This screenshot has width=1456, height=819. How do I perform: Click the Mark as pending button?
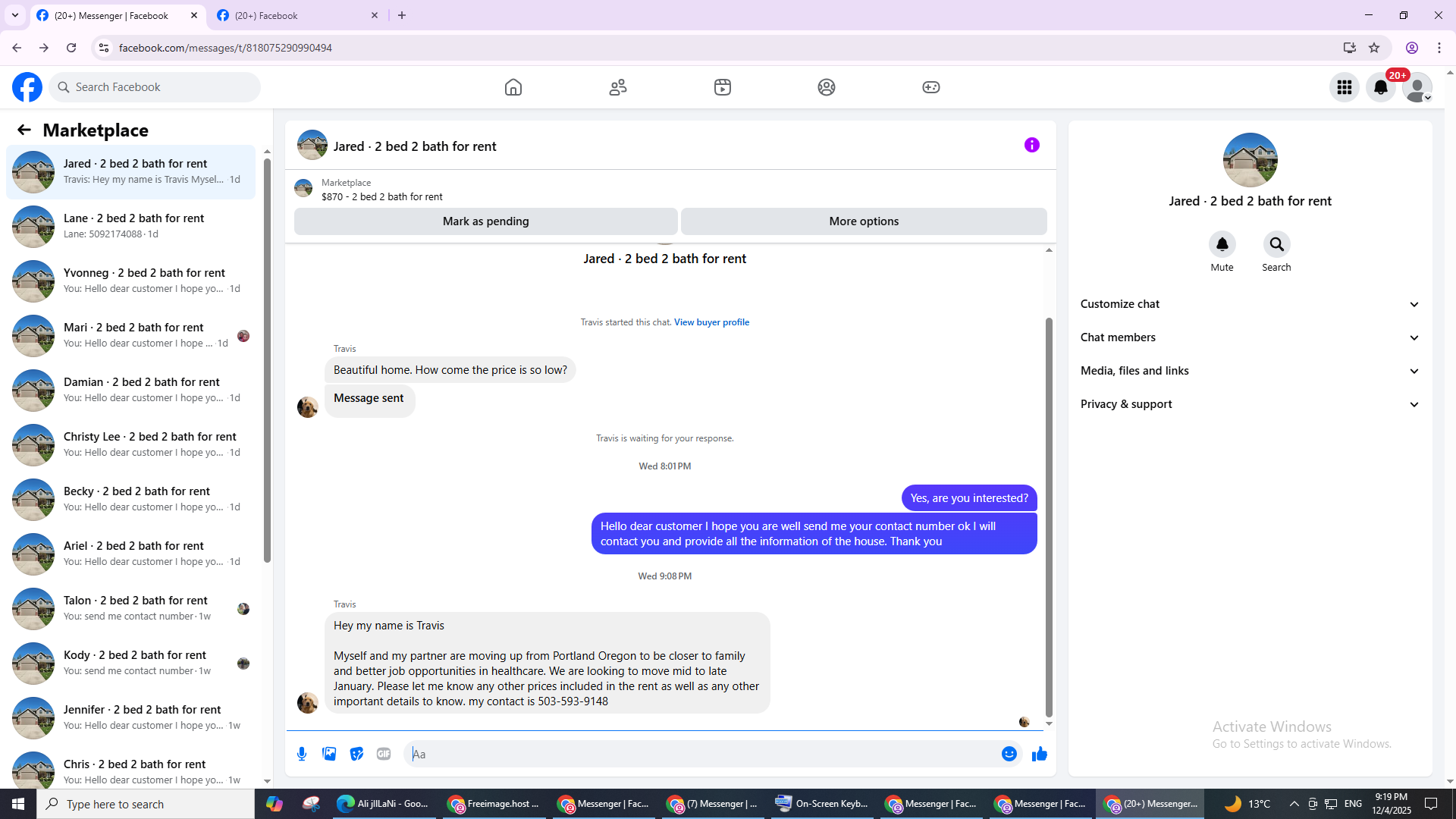(485, 221)
